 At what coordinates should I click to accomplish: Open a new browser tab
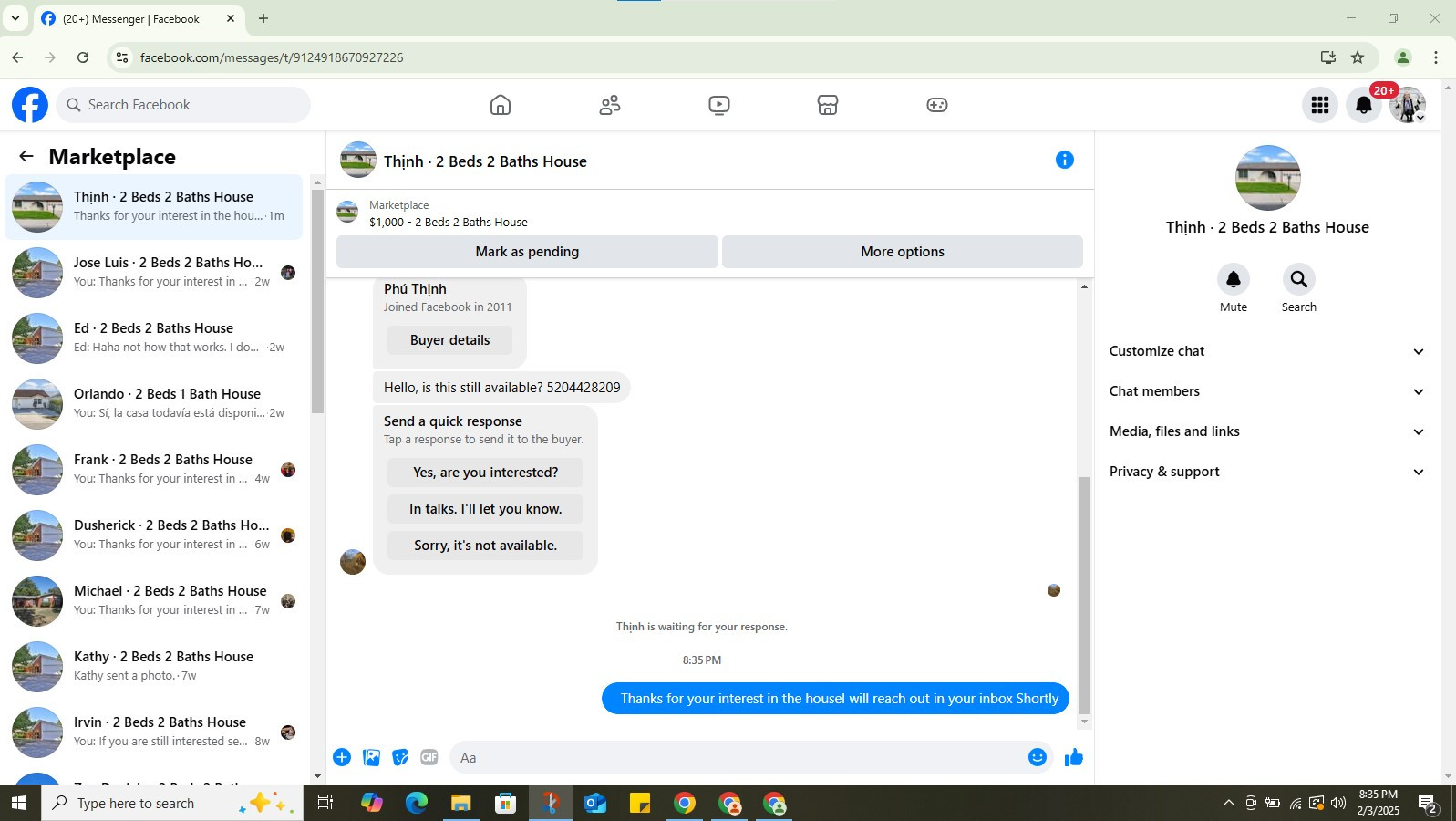coord(263,18)
